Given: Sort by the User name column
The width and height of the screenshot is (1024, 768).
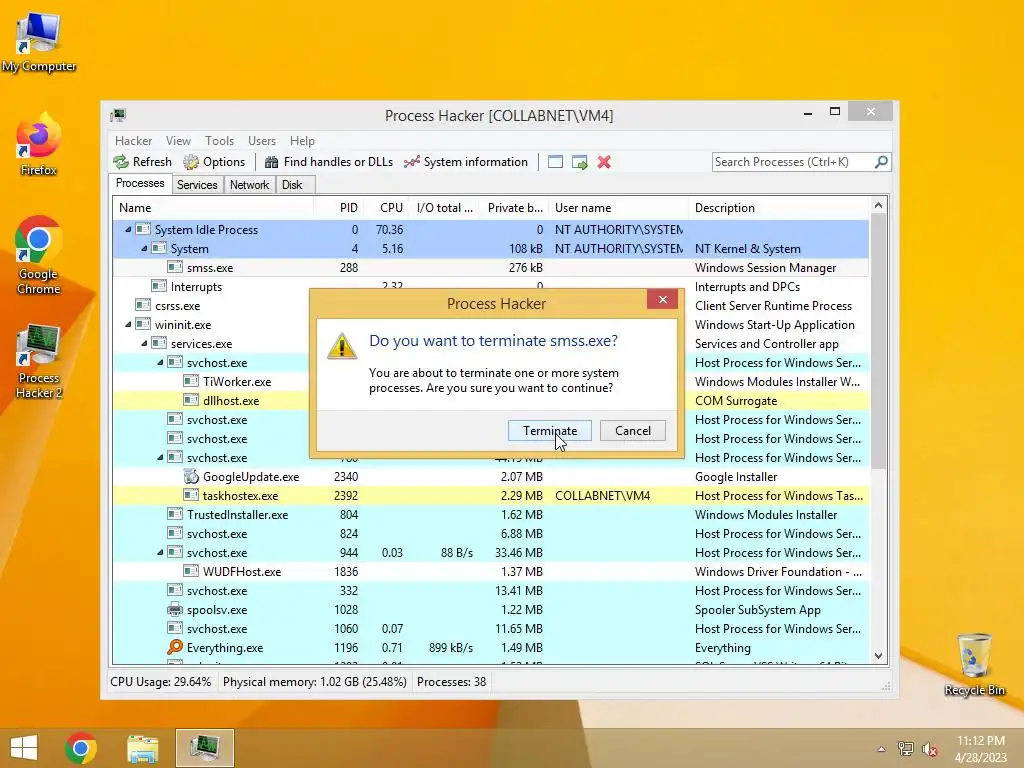Looking at the screenshot, I should tap(618, 208).
